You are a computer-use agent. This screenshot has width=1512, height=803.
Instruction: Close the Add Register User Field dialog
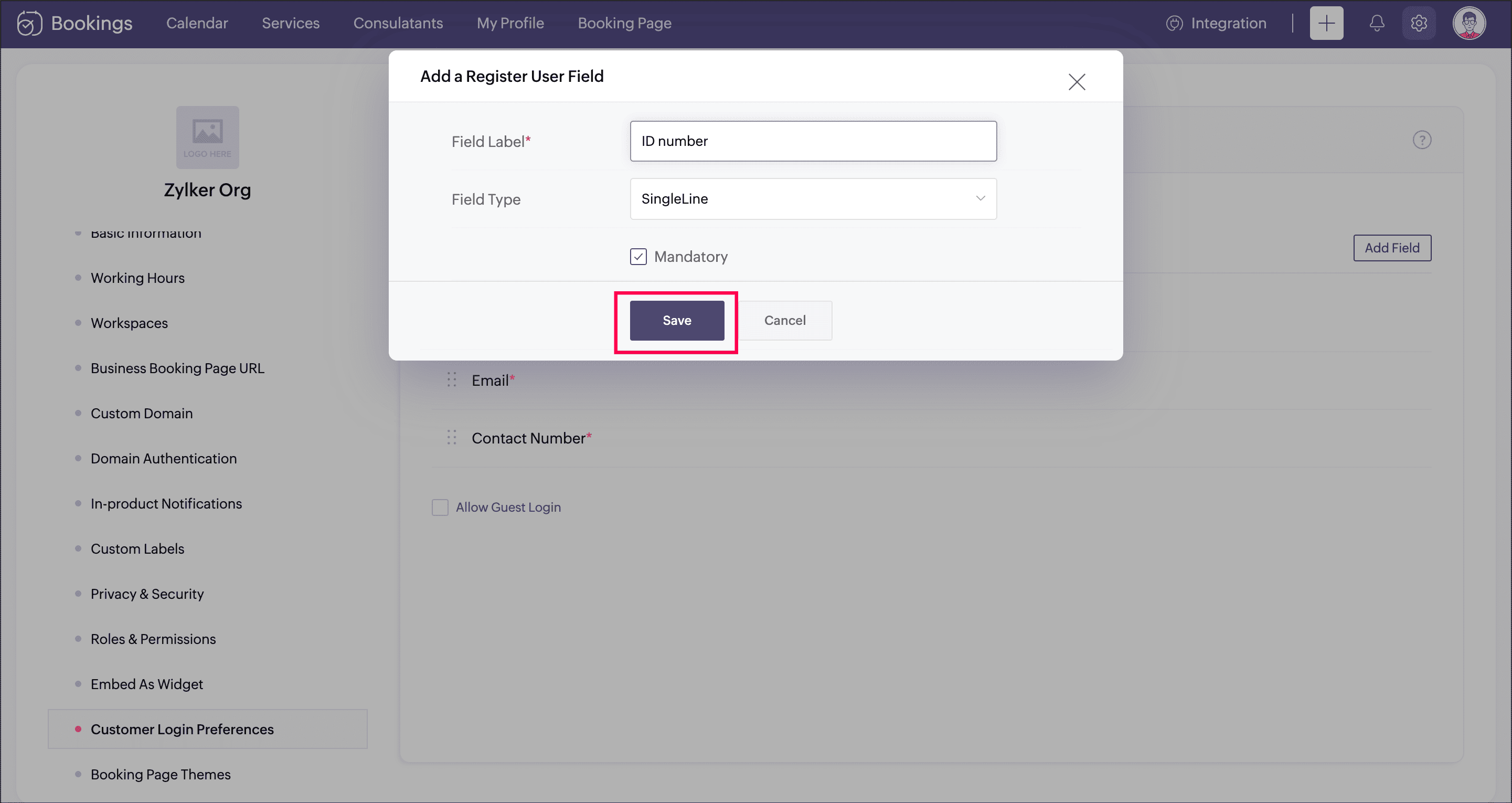tap(1077, 81)
